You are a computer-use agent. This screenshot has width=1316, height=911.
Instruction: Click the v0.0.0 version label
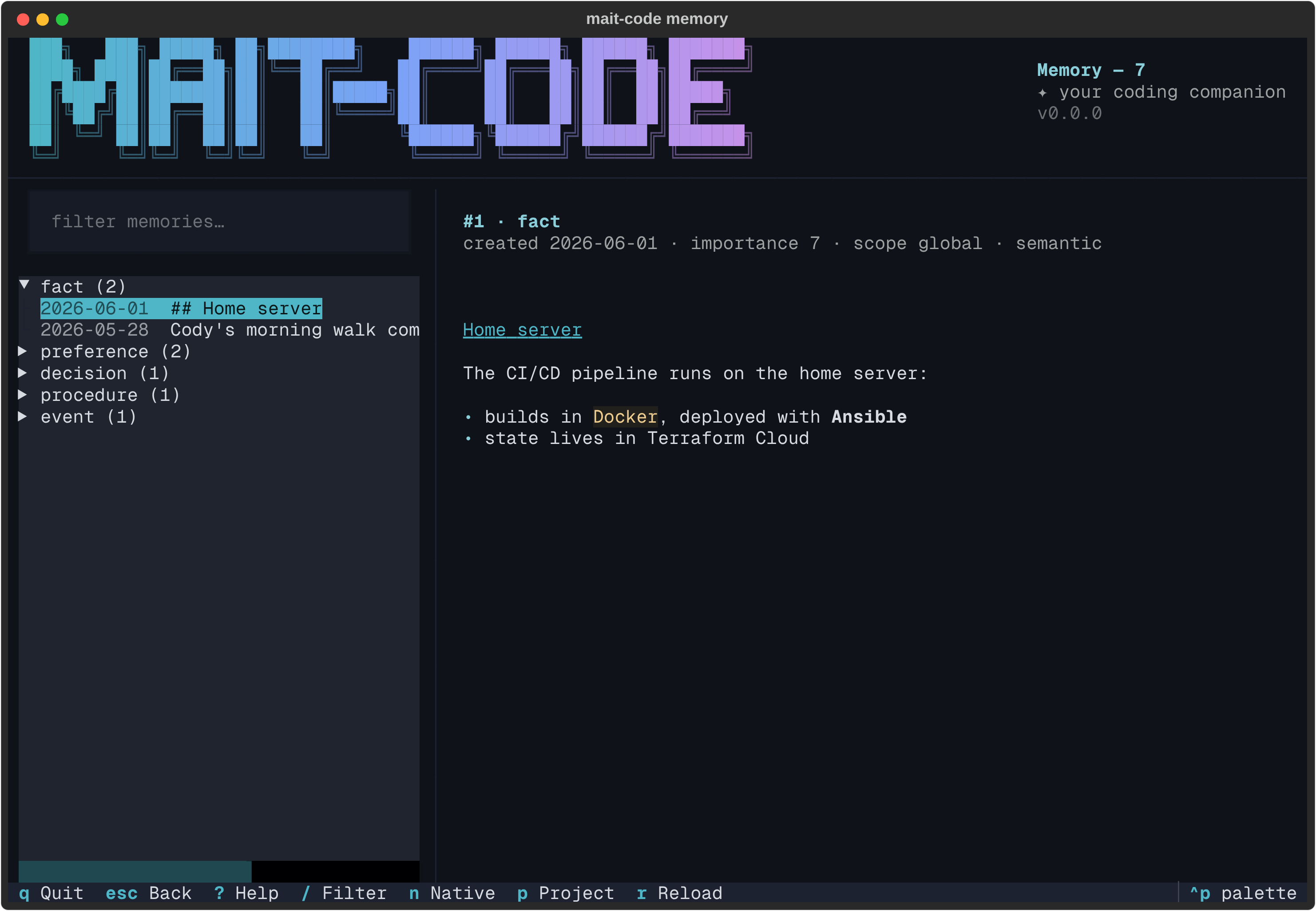(1069, 113)
